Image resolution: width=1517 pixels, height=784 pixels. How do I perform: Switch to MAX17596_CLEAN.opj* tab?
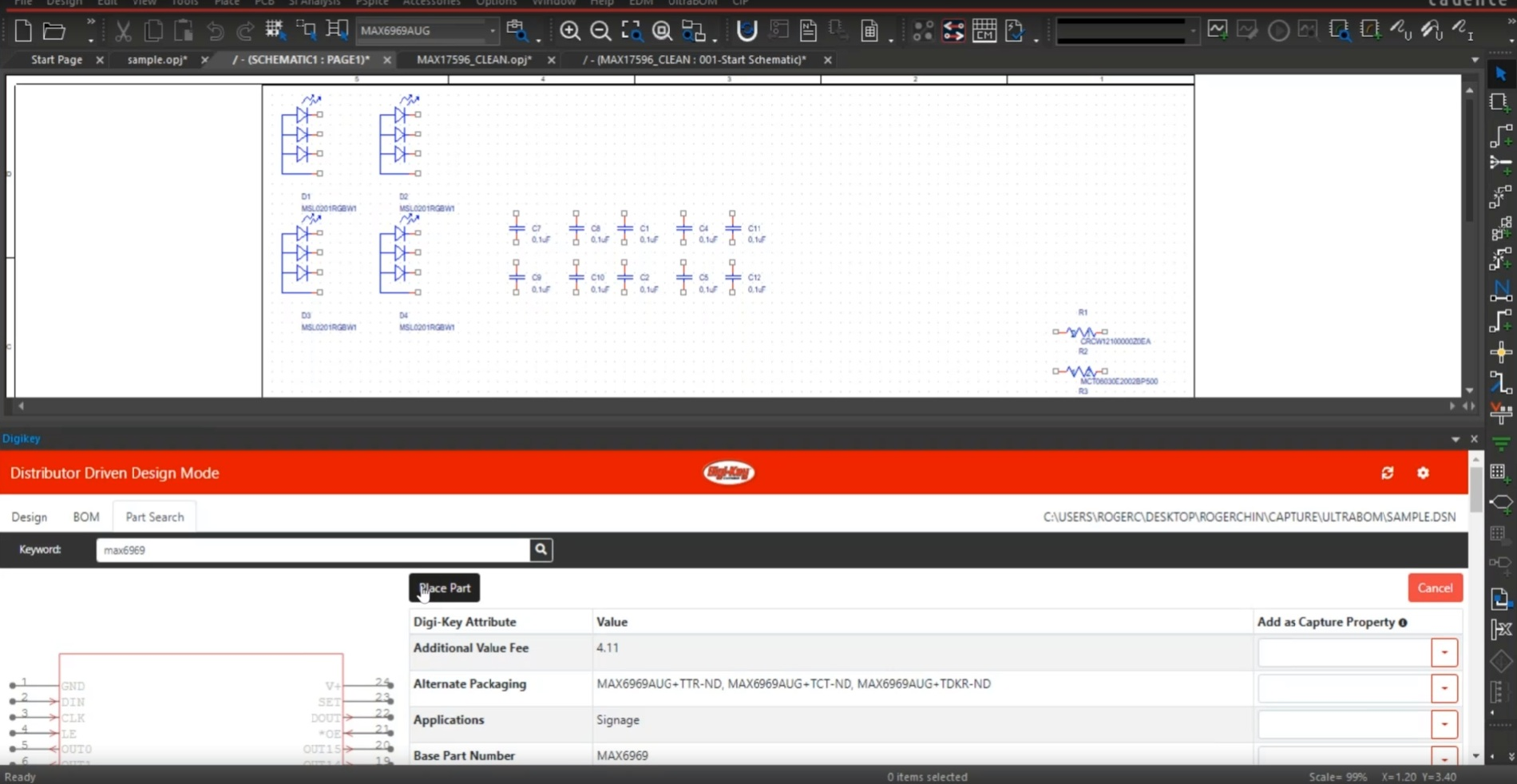[x=474, y=60]
